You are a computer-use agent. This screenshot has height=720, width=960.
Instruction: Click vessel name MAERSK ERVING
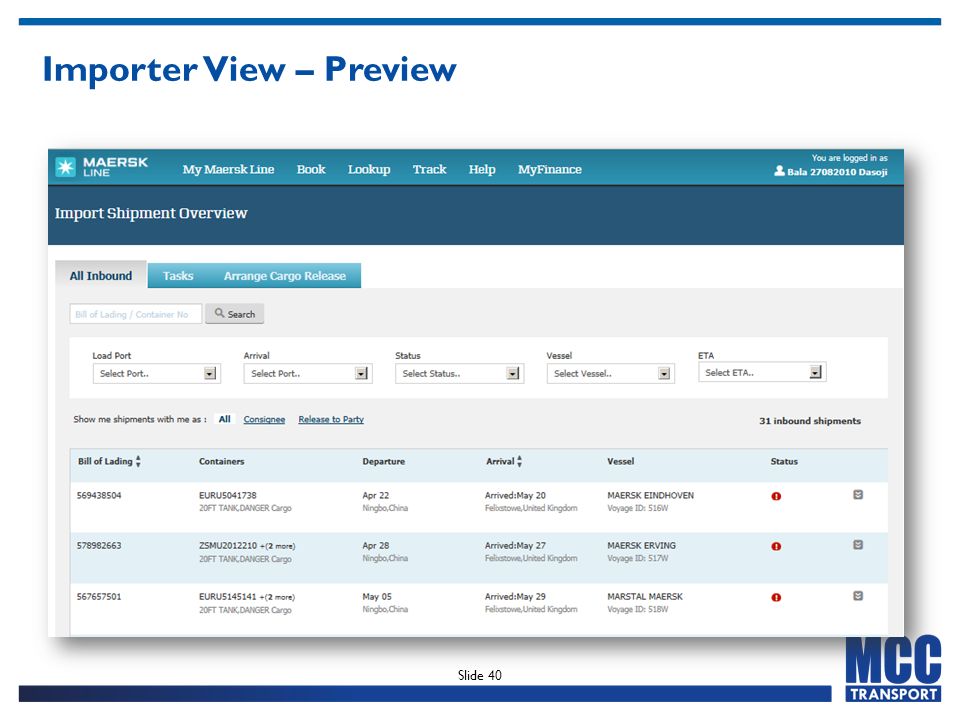coord(642,546)
